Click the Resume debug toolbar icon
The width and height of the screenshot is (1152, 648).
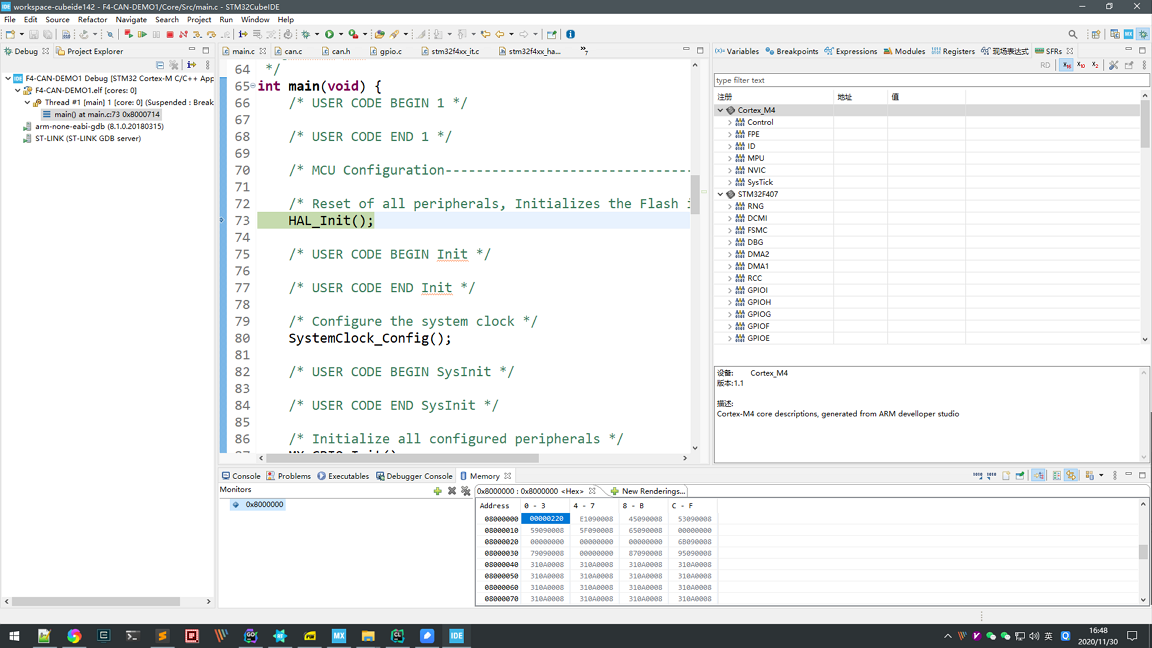click(x=143, y=35)
